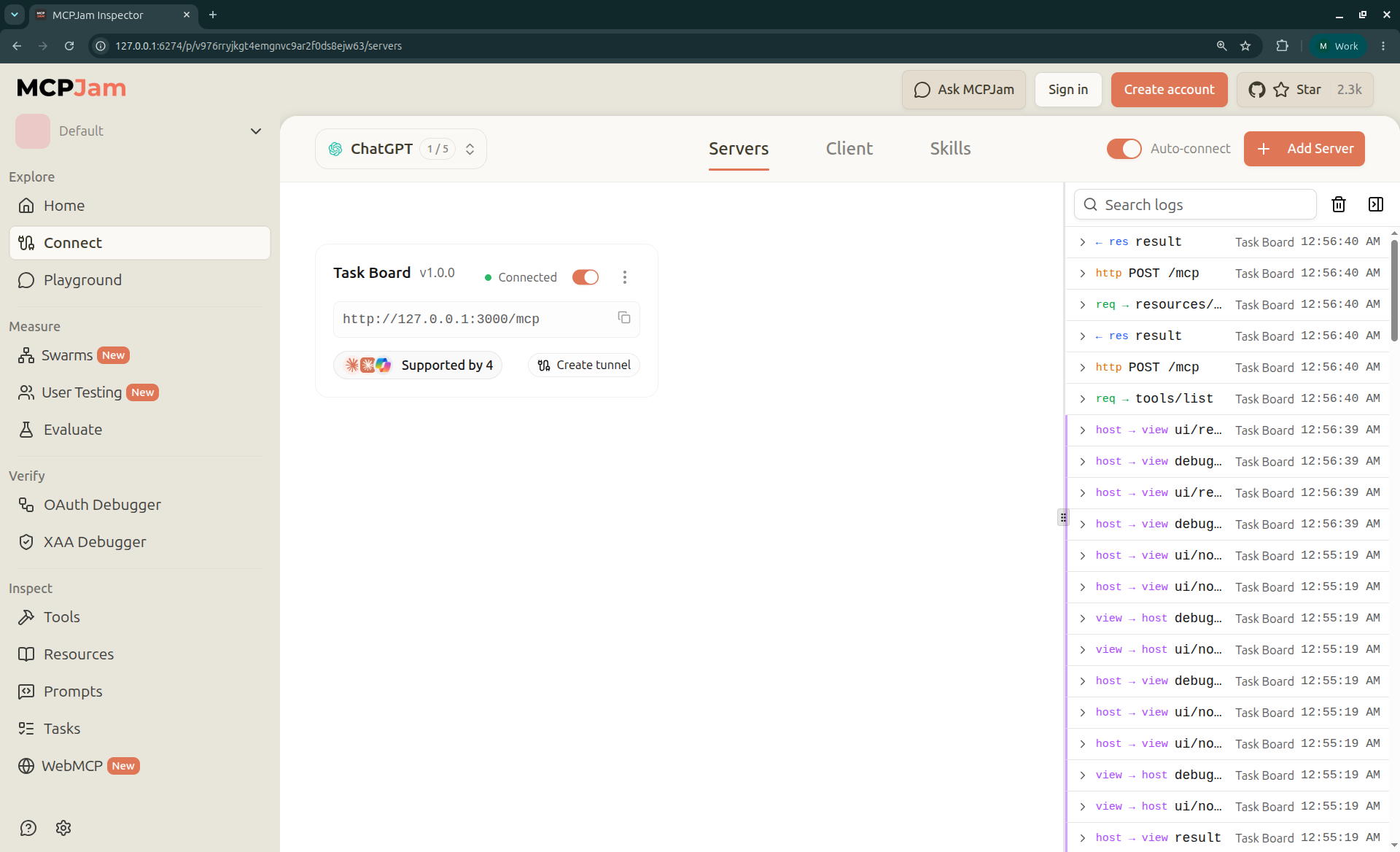The height and width of the screenshot is (852, 1400).
Task: Go to Swarms in Measure section
Action: [139, 355]
